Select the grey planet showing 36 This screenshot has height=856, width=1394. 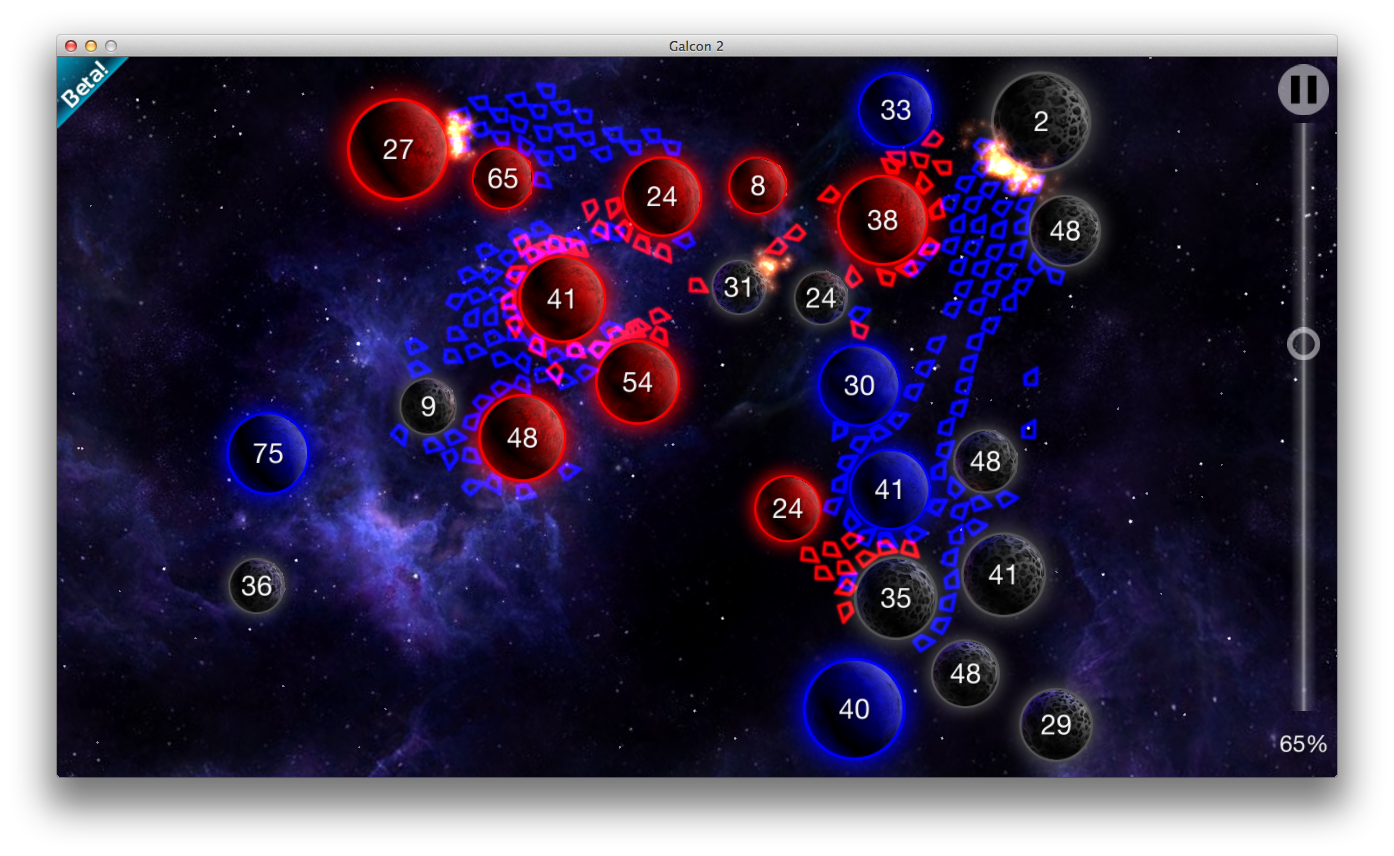point(257,586)
